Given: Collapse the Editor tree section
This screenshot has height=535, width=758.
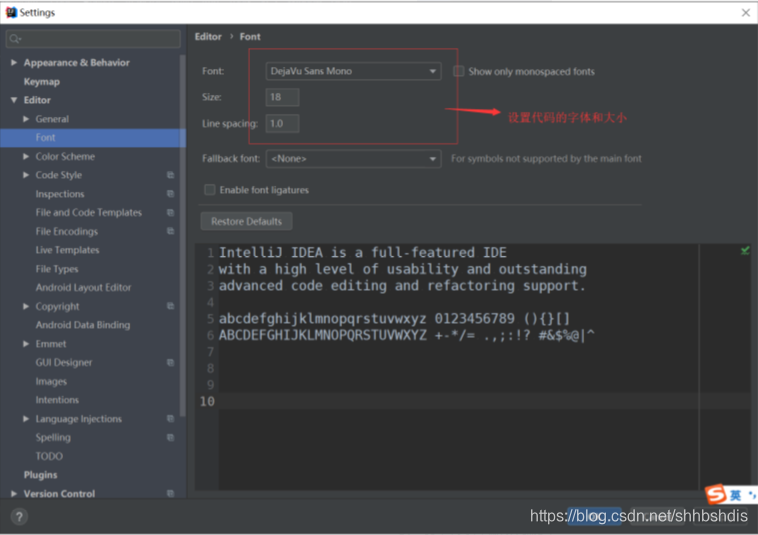Looking at the screenshot, I should click(x=14, y=100).
